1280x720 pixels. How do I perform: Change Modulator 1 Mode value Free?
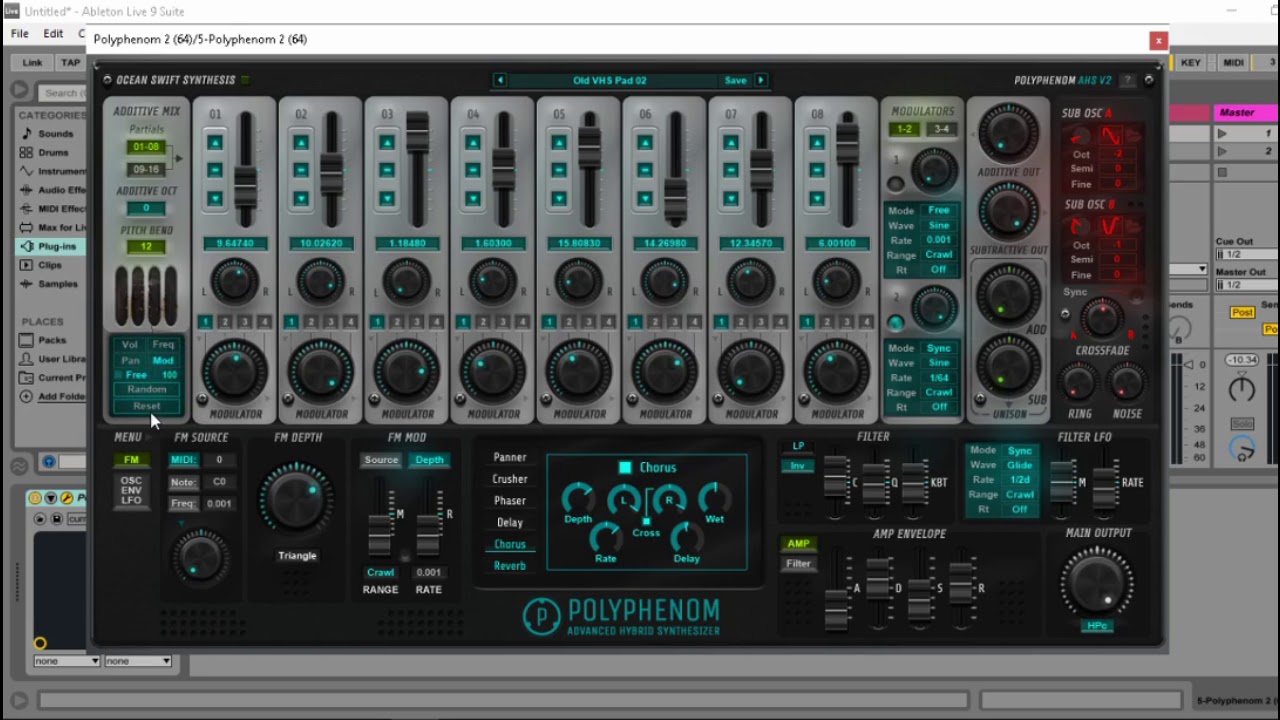tap(939, 211)
